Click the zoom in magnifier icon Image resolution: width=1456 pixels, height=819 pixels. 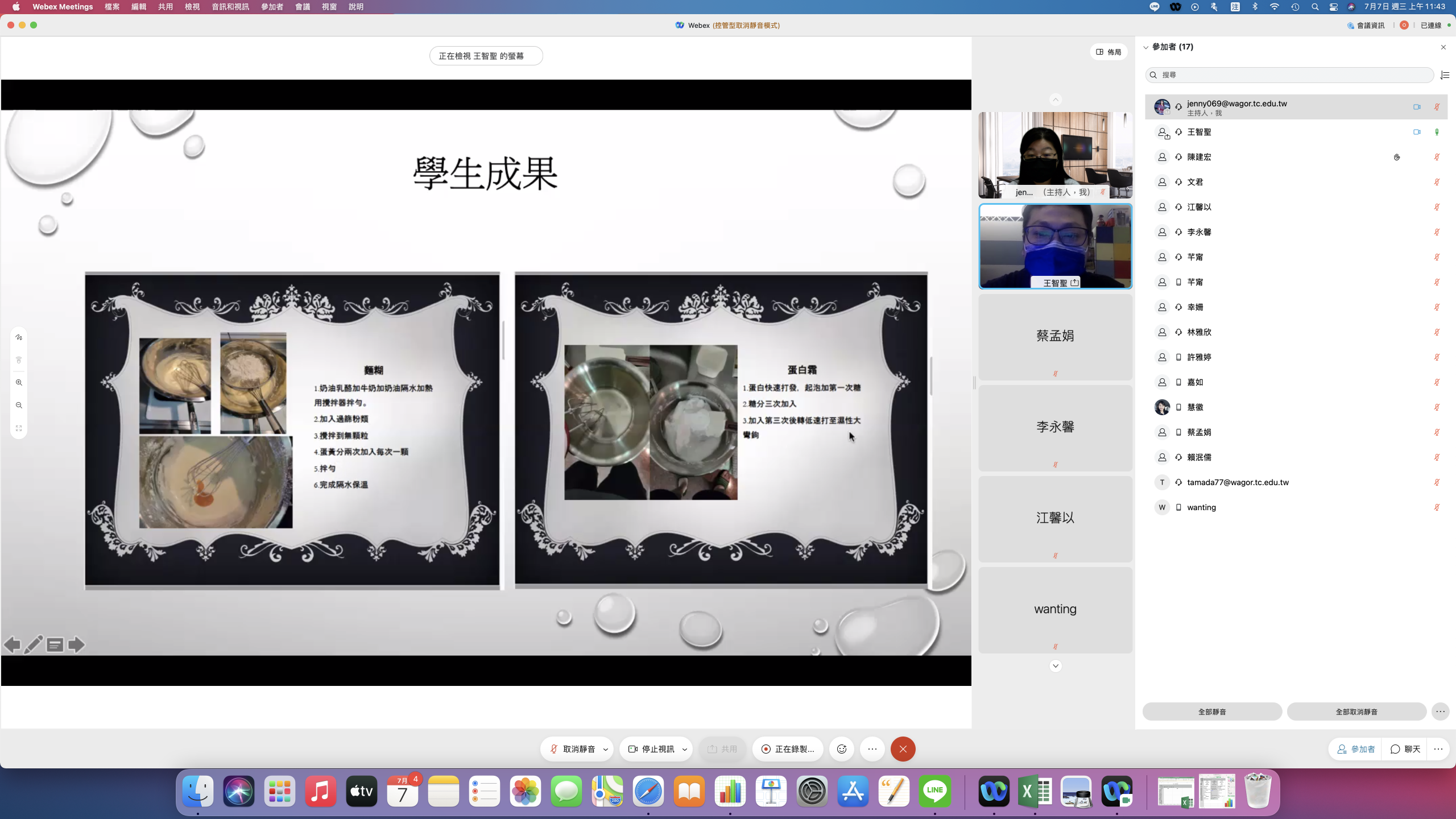coord(19,383)
